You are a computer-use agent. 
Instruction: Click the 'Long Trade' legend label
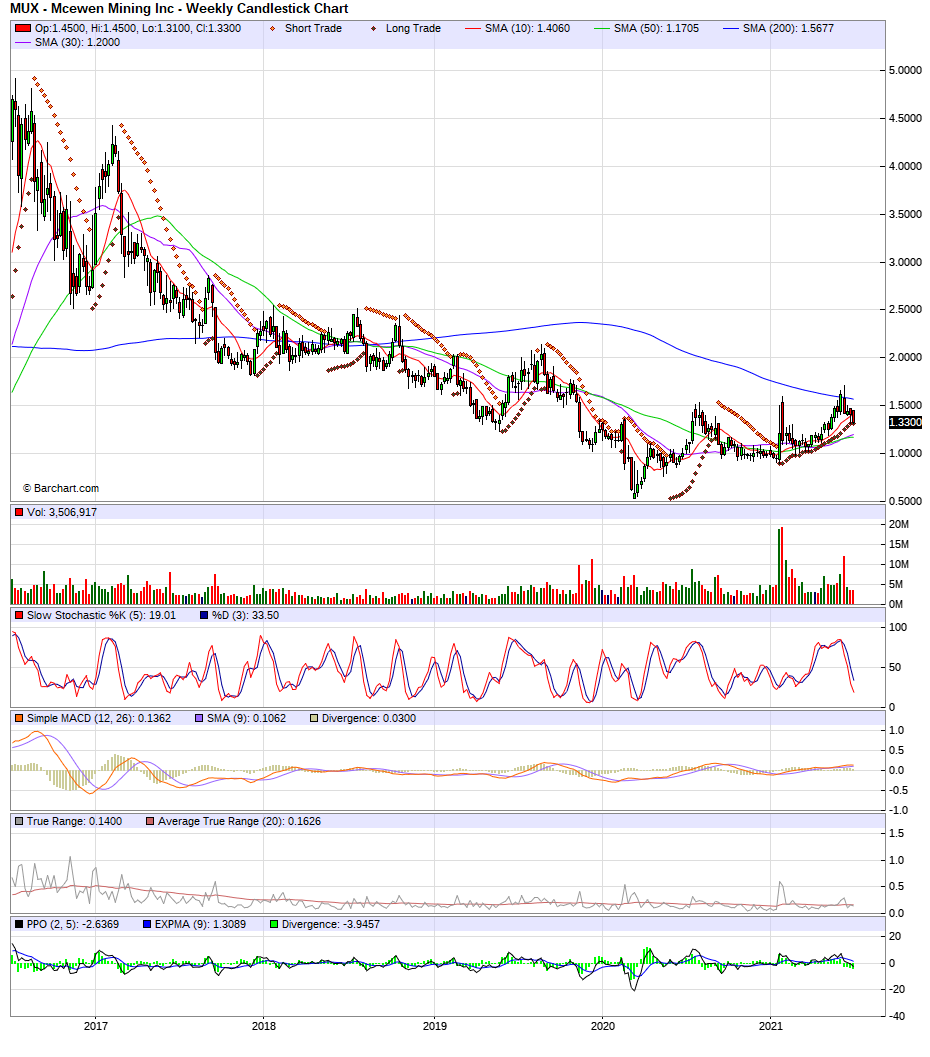coord(413,28)
